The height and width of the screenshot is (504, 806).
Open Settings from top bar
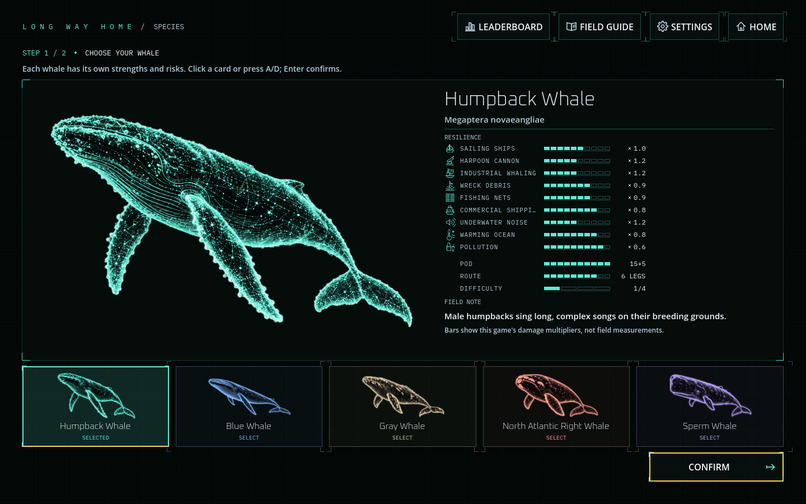(x=684, y=27)
